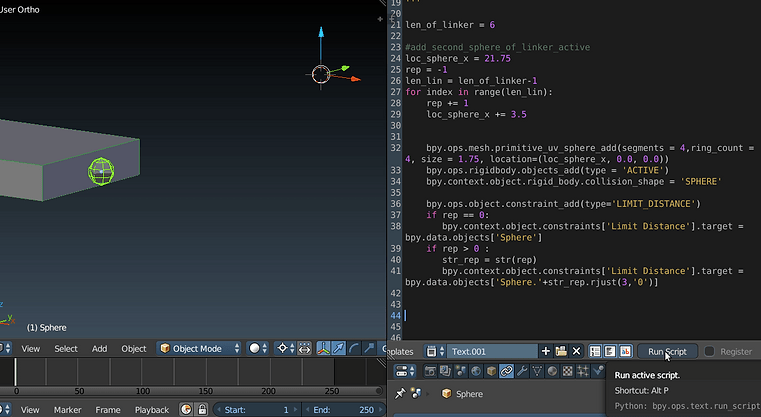761x417 pixels.
Task: Select the rotate manipulator arc
Action: pos(354,349)
